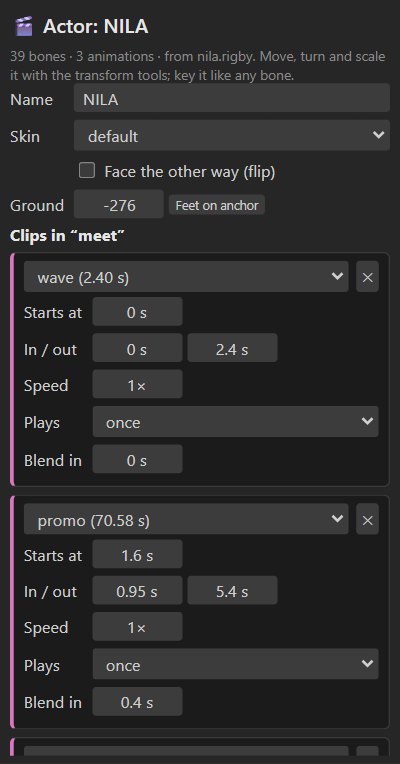Click the Feet on anchor button
The height and width of the screenshot is (764, 400).
click(x=217, y=205)
